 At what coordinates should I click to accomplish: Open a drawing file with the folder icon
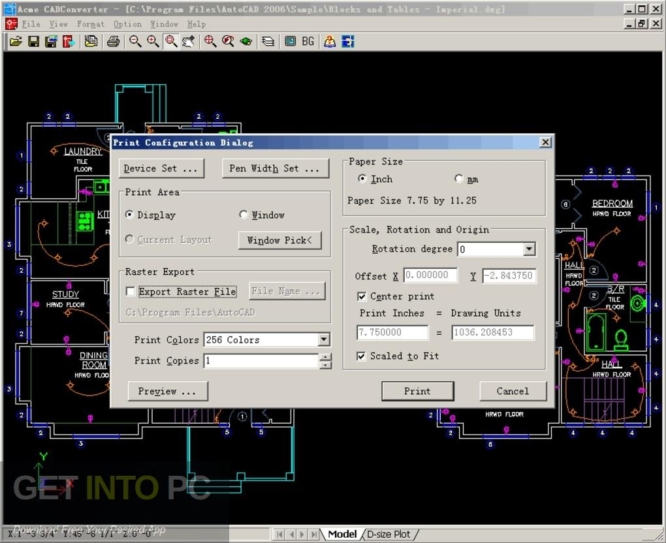pos(16,42)
